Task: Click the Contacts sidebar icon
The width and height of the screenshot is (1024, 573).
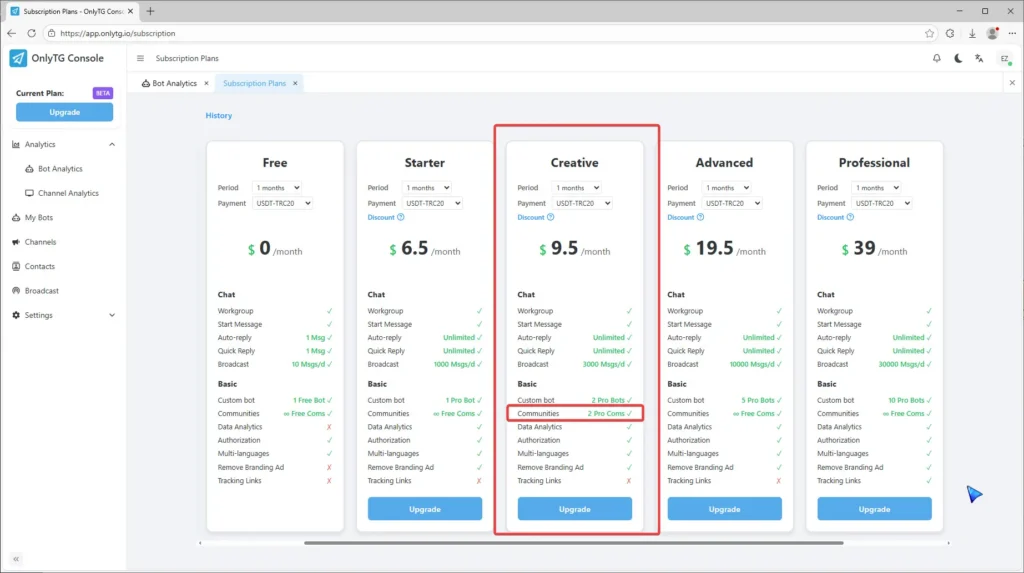Action: pyautogui.click(x=16, y=266)
